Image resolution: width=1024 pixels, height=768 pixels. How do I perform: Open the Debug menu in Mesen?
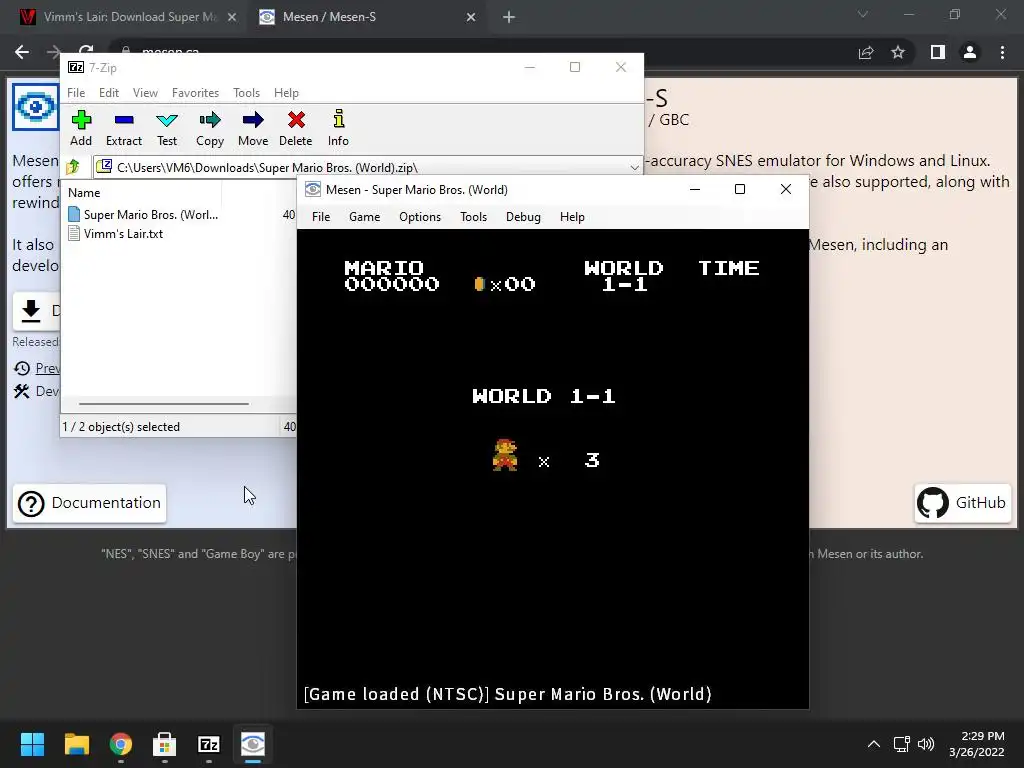click(x=523, y=217)
